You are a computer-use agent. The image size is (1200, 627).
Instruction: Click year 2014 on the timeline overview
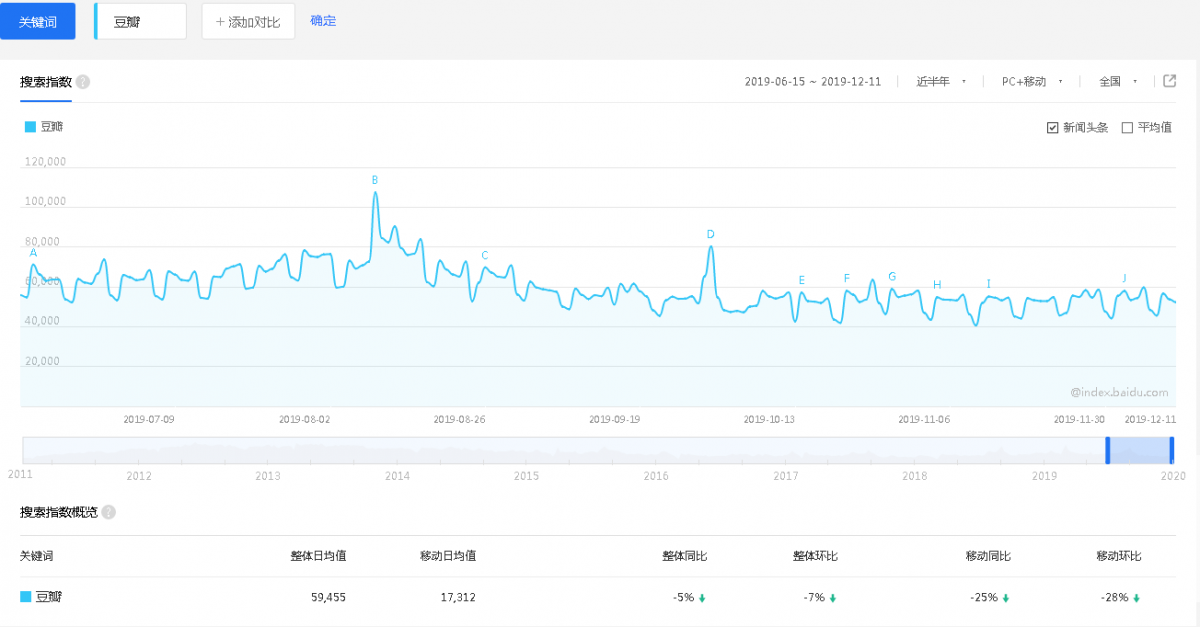[x=397, y=476]
